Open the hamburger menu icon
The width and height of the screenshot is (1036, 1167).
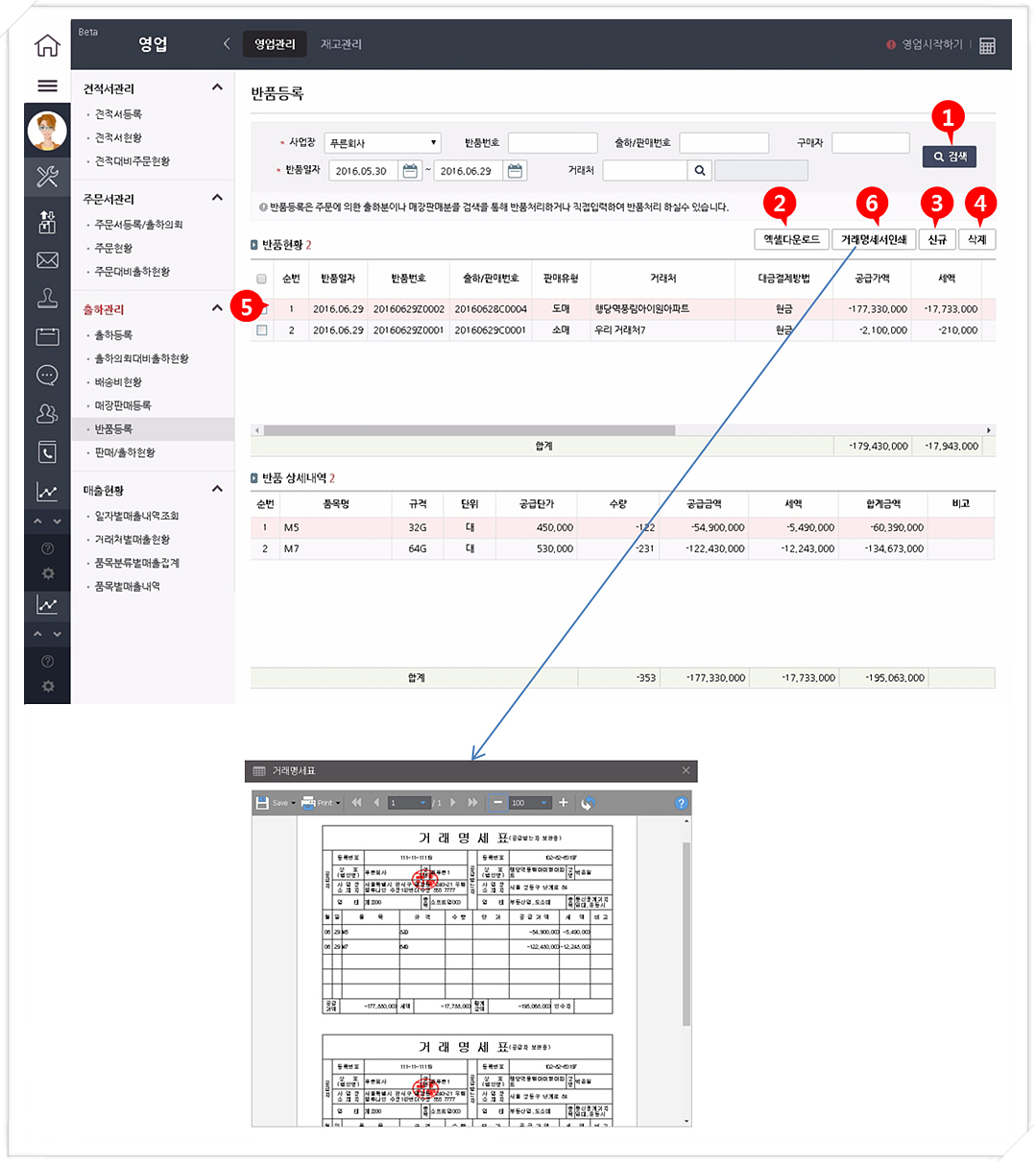[47, 86]
